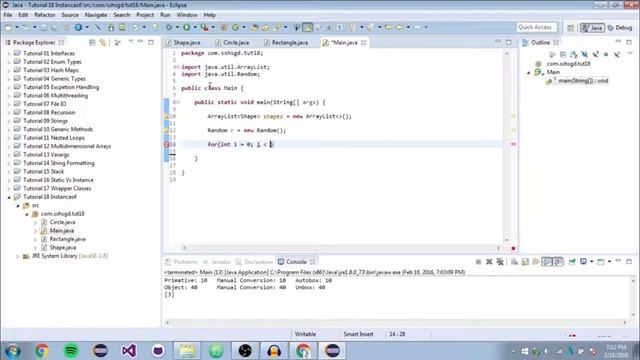
Task: Minimize the Package Explorer view
Action: 140,42
